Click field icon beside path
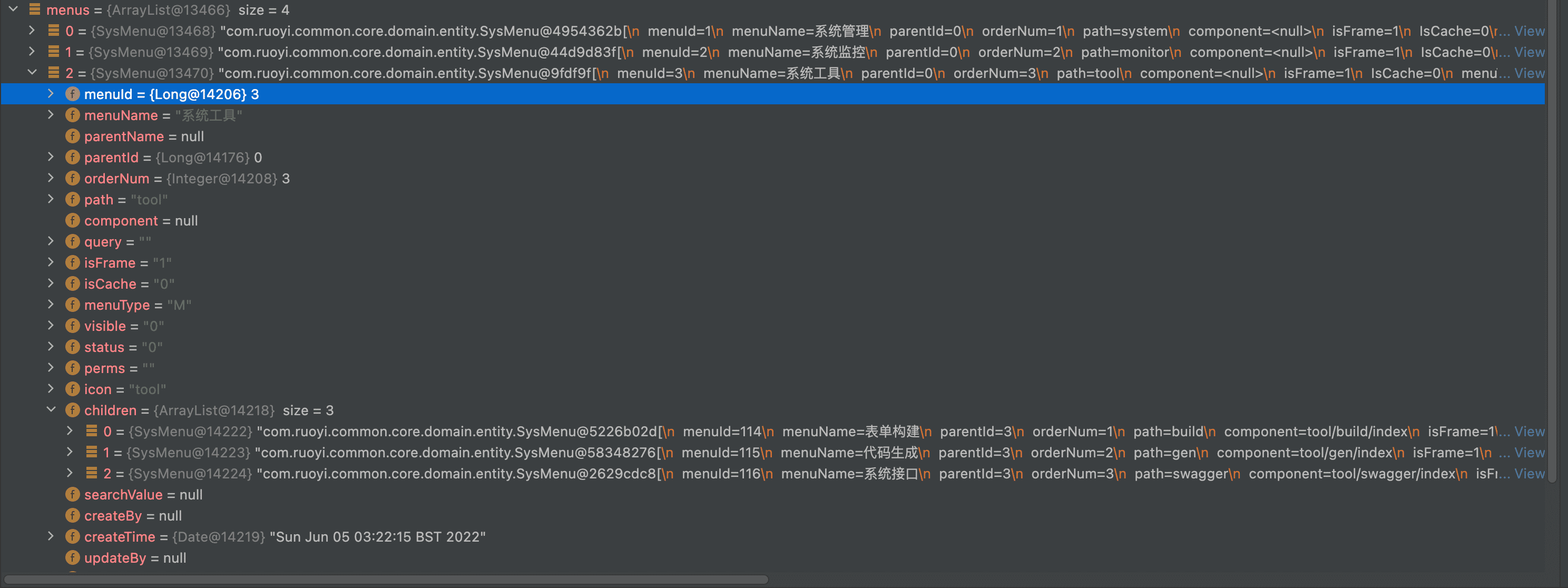Image resolution: width=1568 pixels, height=588 pixels. coord(72,199)
